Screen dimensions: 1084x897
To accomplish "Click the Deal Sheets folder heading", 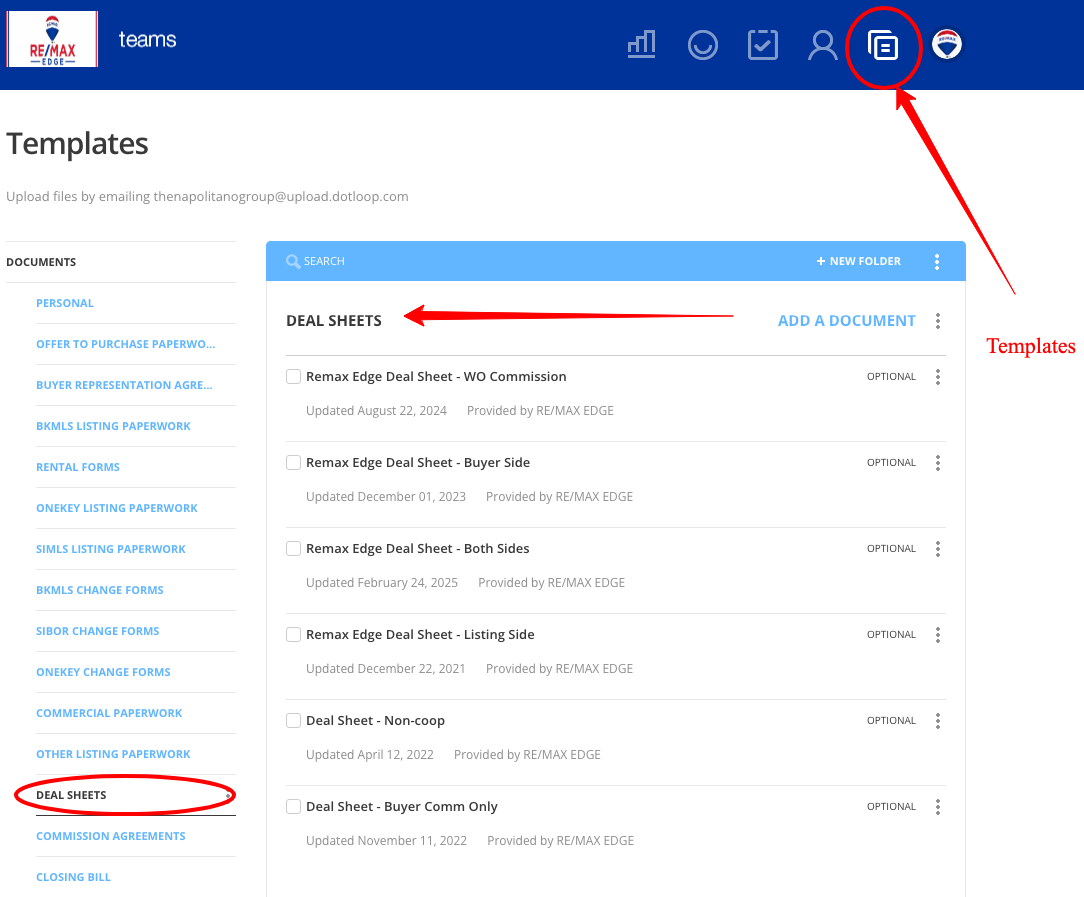I will (334, 321).
